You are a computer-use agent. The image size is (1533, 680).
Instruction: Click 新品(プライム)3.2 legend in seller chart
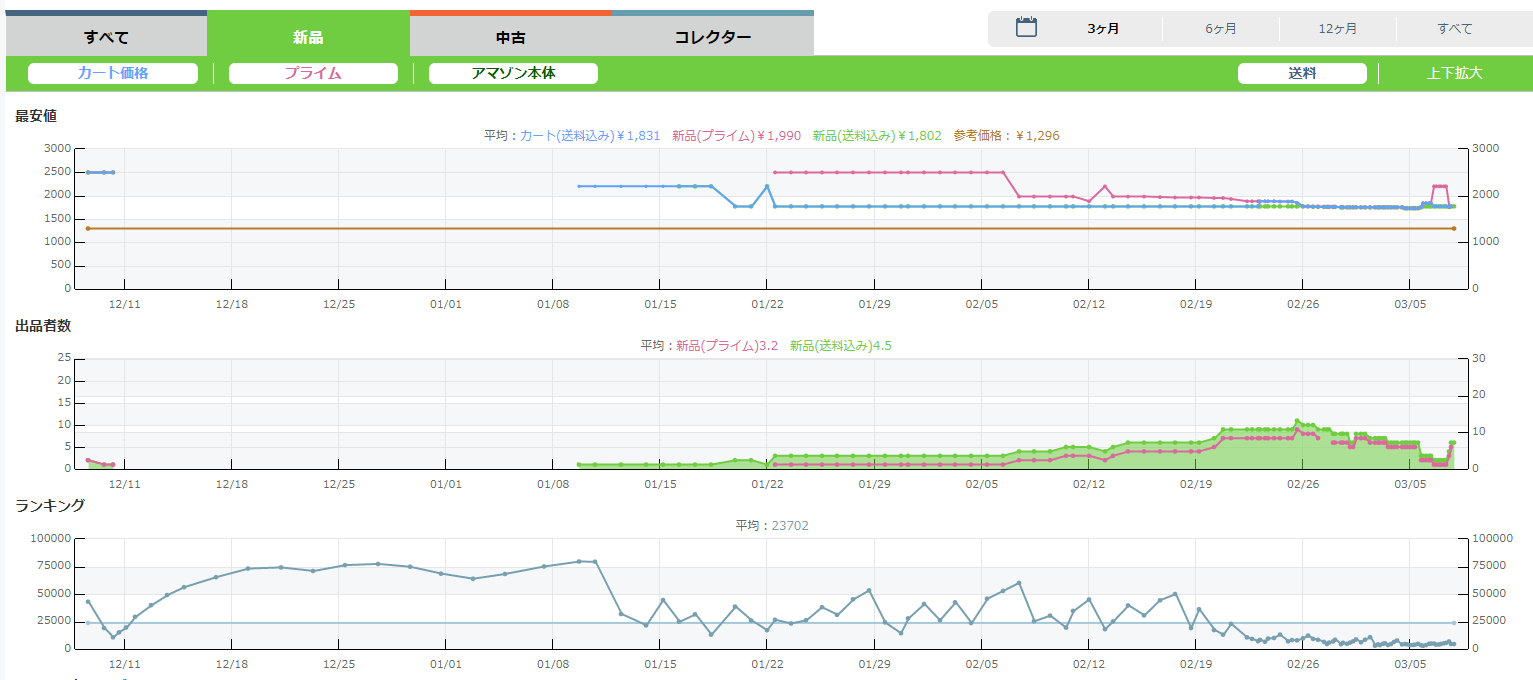(x=726, y=346)
